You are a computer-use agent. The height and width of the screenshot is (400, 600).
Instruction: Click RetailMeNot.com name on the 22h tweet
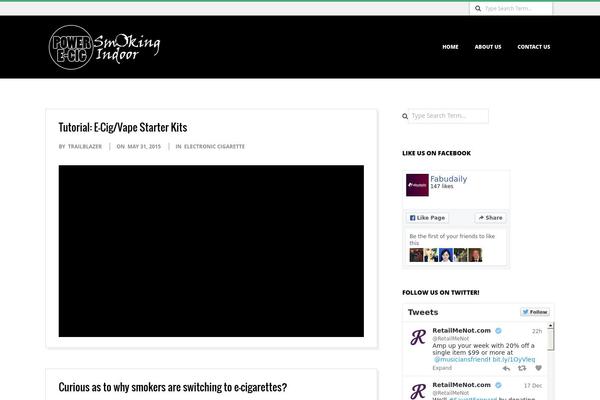tap(461, 330)
